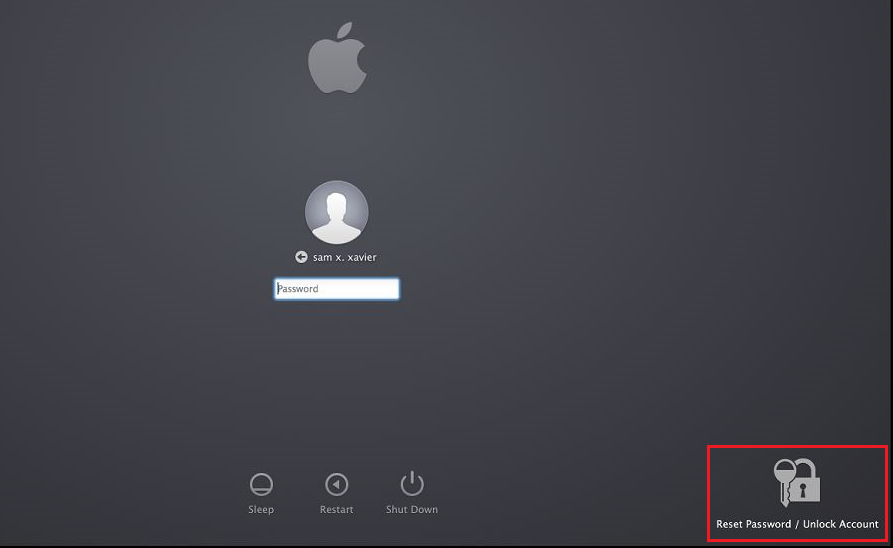Click the key part of the reset icon

tap(783, 478)
